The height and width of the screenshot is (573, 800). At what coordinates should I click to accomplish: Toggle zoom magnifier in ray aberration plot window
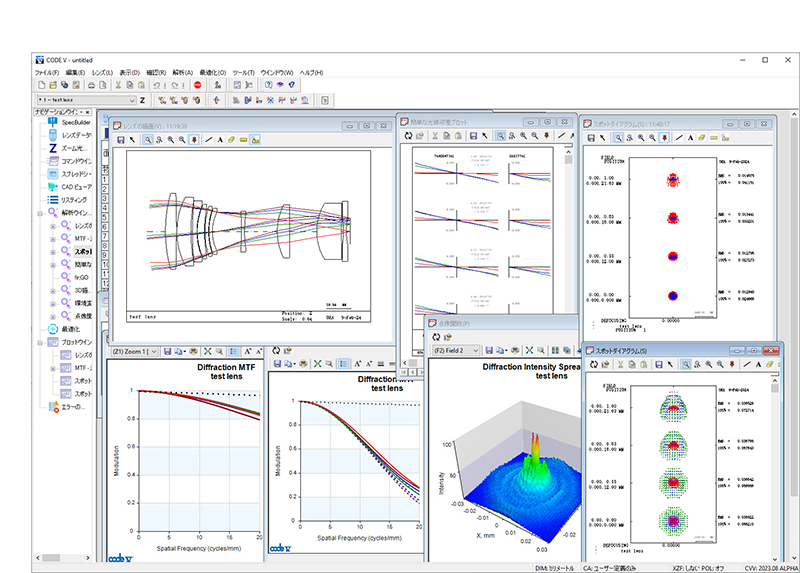501,136
